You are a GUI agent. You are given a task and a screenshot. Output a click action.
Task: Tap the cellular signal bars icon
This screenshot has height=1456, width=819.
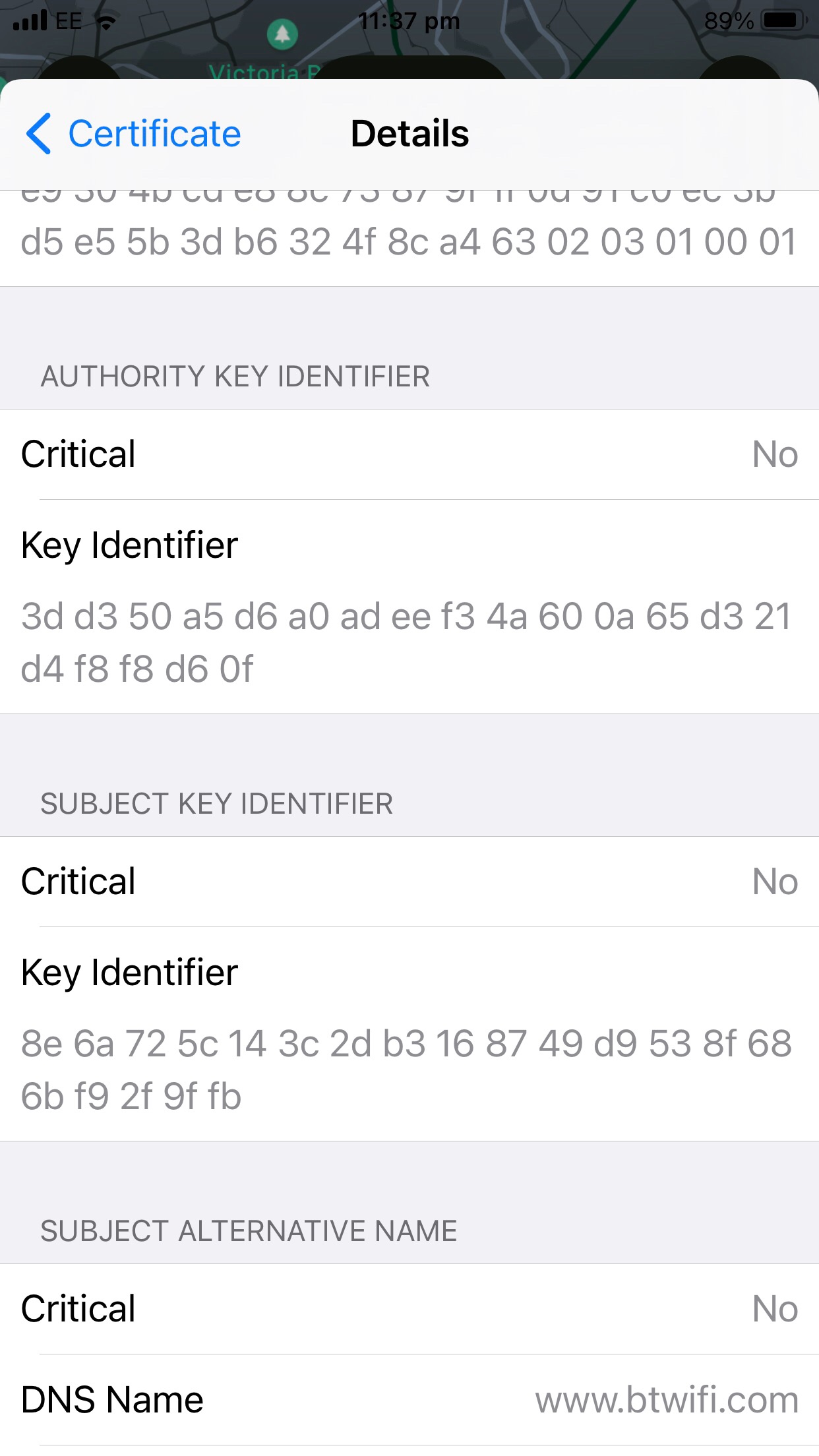click(x=30, y=21)
